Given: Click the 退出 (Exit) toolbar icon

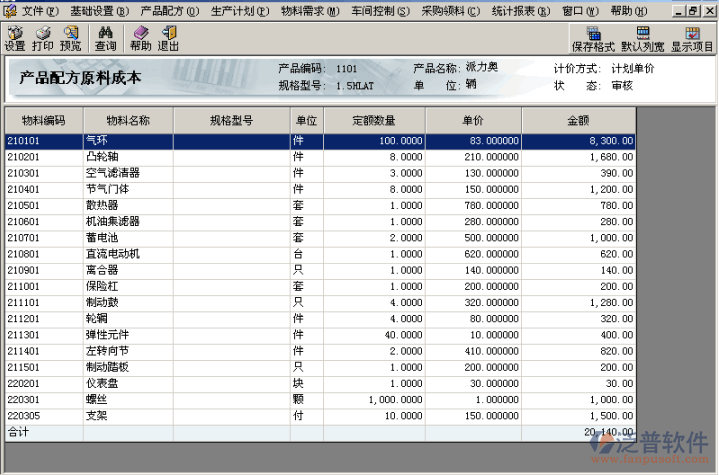Looking at the screenshot, I should click(x=168, y=38).
